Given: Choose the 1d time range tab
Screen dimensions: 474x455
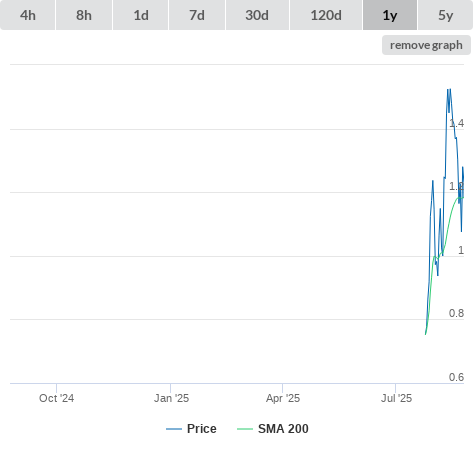Looking at the screenshot, I should pos(141,15).
